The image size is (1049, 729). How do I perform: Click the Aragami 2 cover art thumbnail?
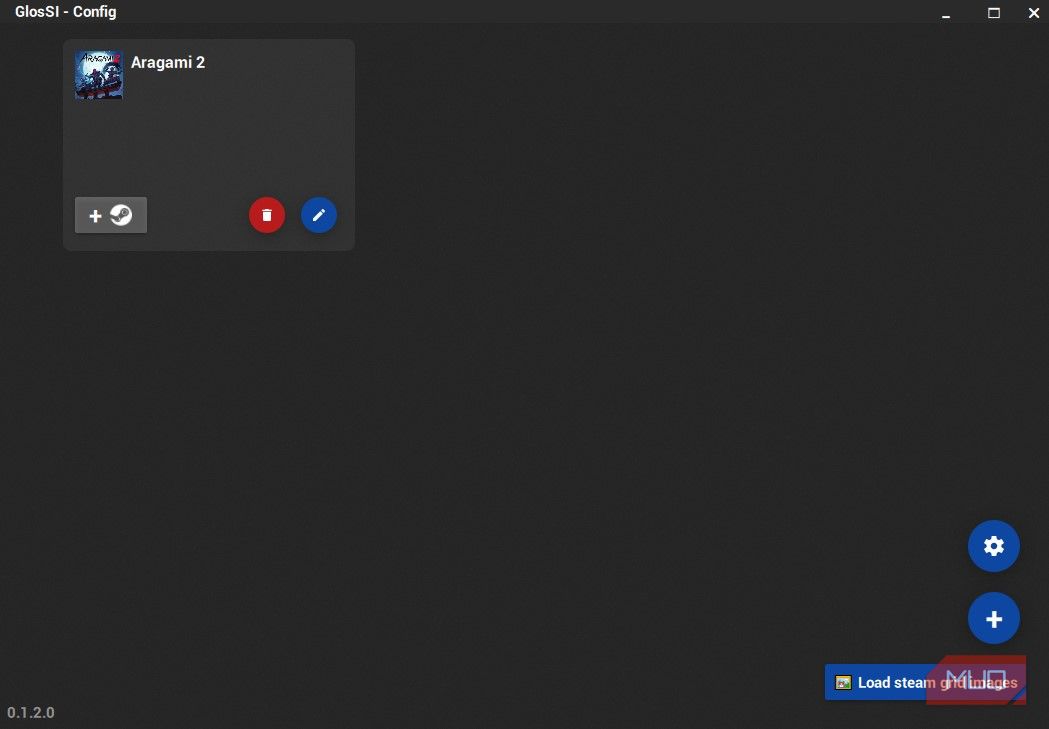point(99,75)
